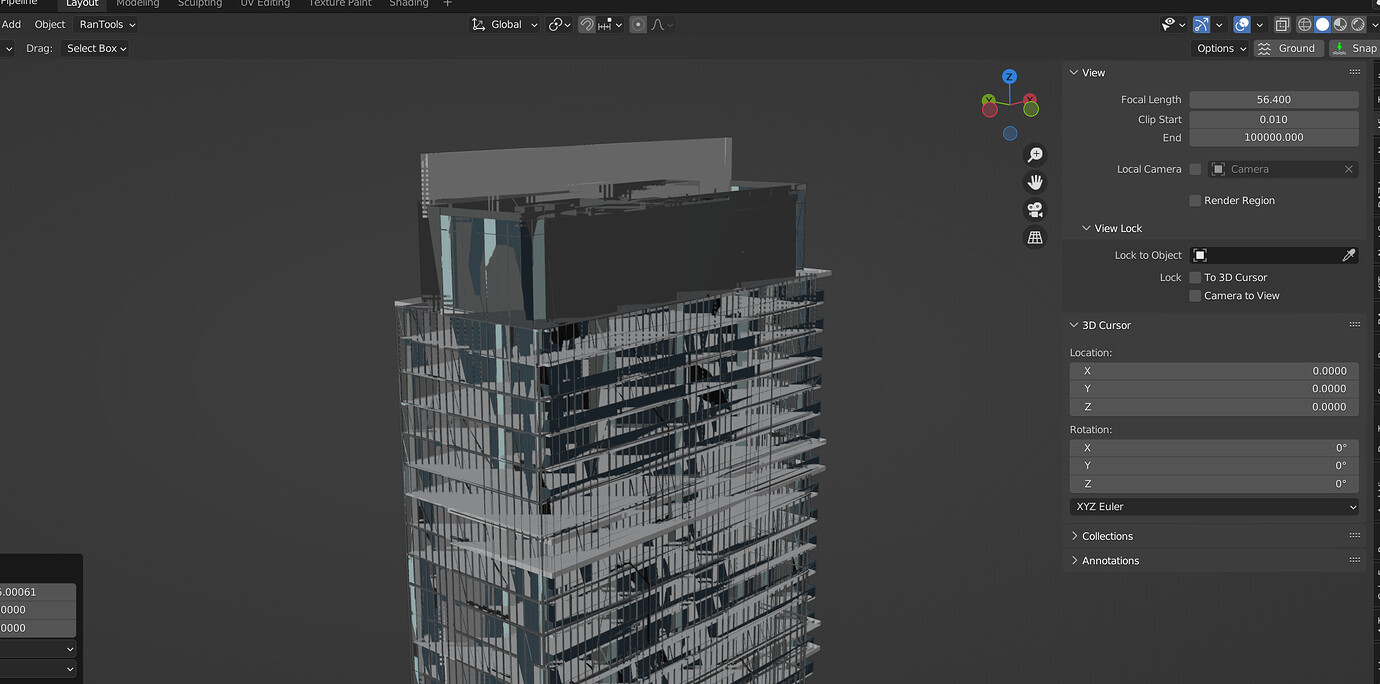
Task: Switch to Texture Paint workspace tab
Action: (340, 4)
